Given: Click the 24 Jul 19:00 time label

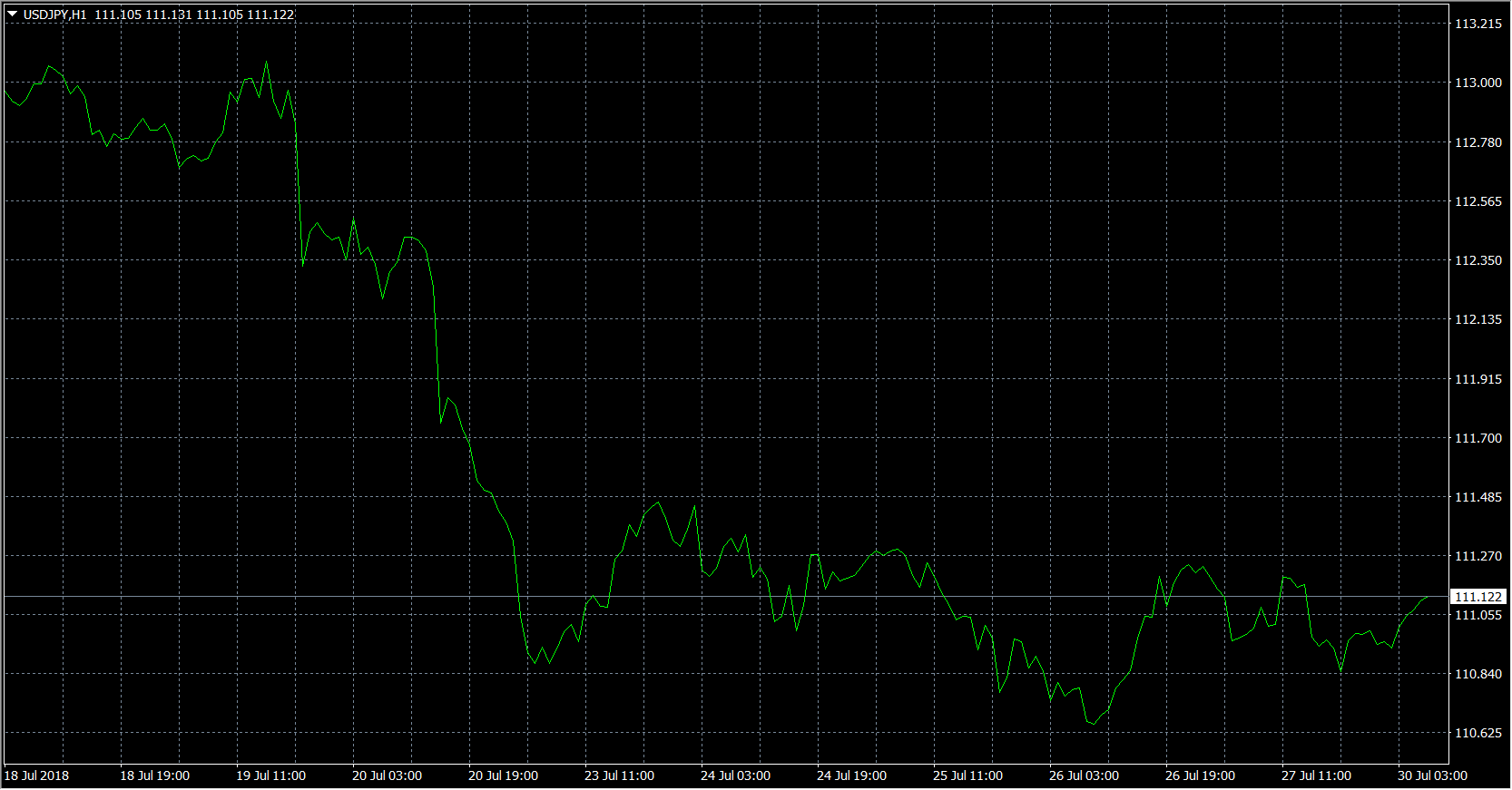Looking at the screenshot, I should click(x=851, y=775).
